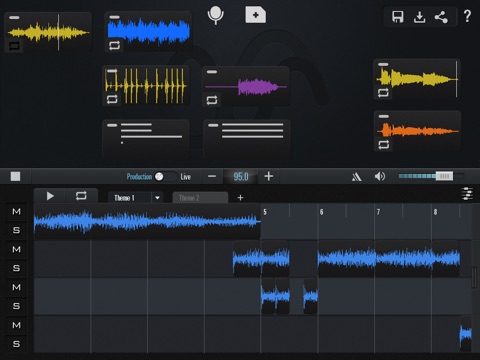The height and width of the screenshot is (360, 480).
Task: Tap the microphone record icon
Action: (215, 15)
